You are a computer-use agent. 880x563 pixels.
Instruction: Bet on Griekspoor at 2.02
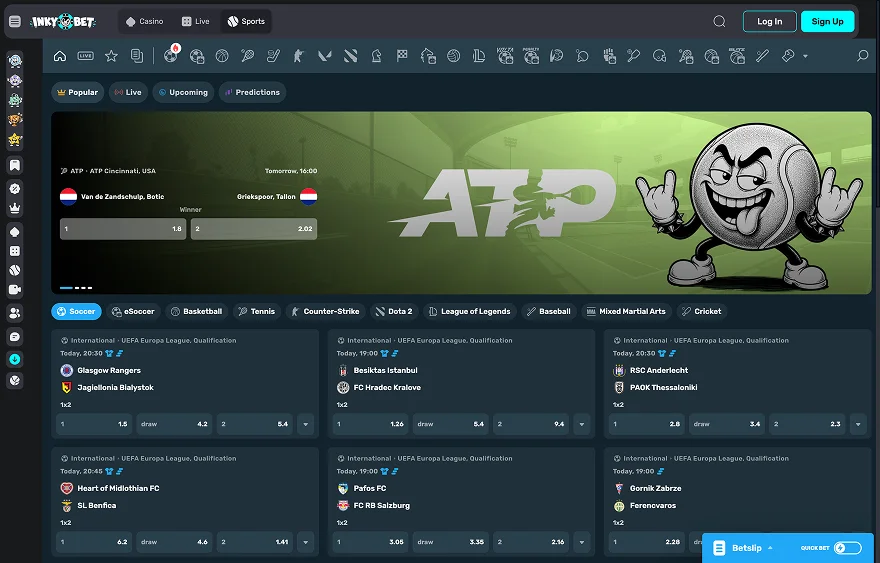[x=254, y=229]
